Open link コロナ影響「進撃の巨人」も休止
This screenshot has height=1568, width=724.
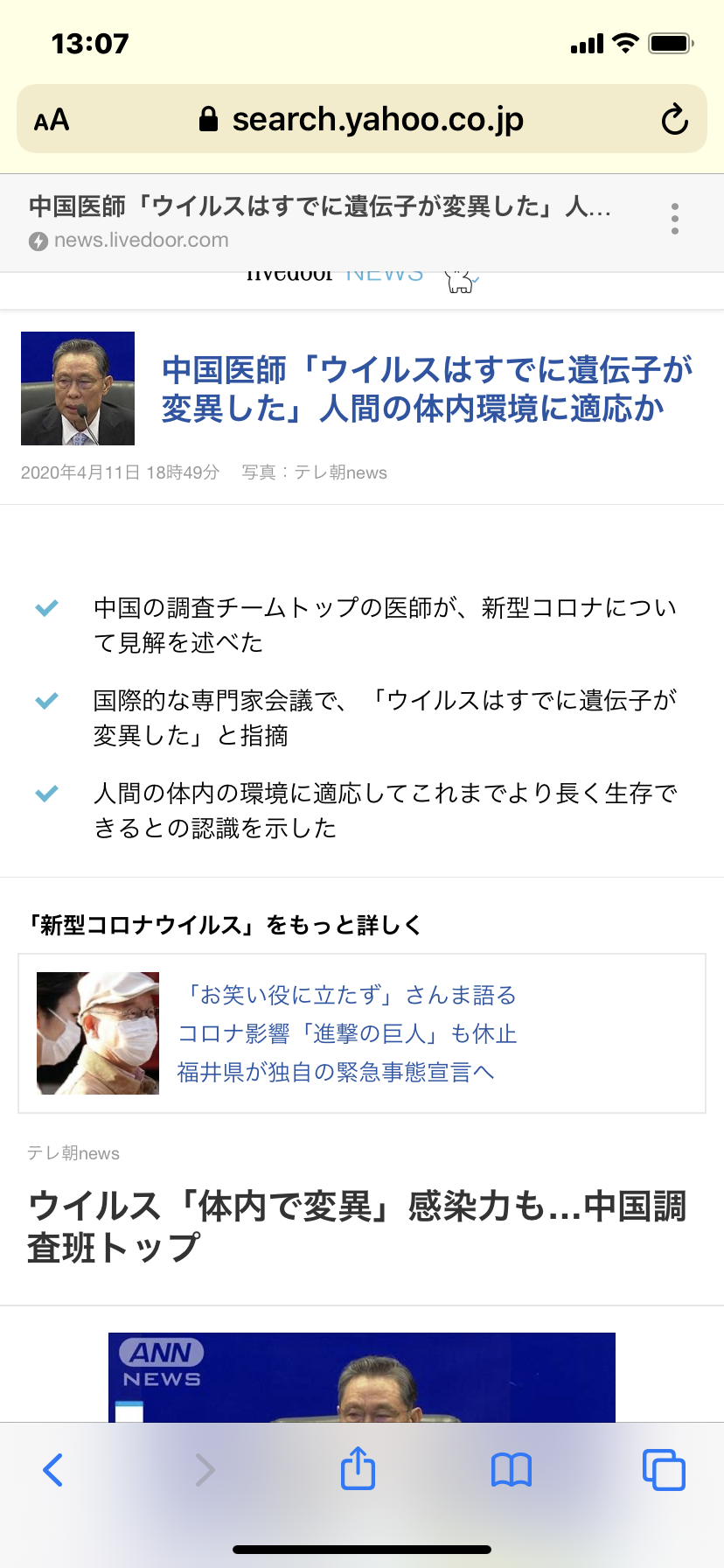(x=347, y=1033)
